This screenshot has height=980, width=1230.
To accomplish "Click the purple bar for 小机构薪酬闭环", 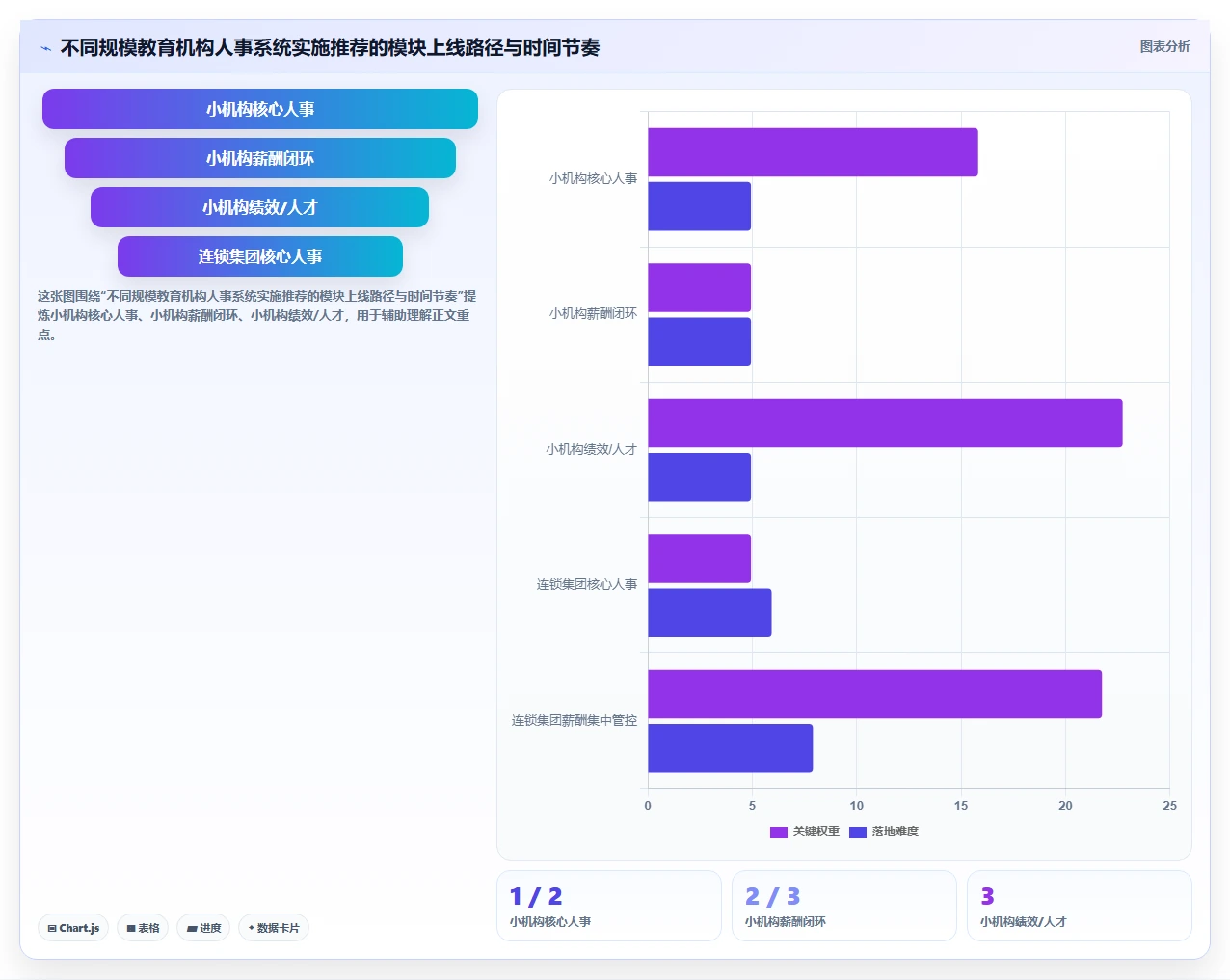I will coord(699,287).
